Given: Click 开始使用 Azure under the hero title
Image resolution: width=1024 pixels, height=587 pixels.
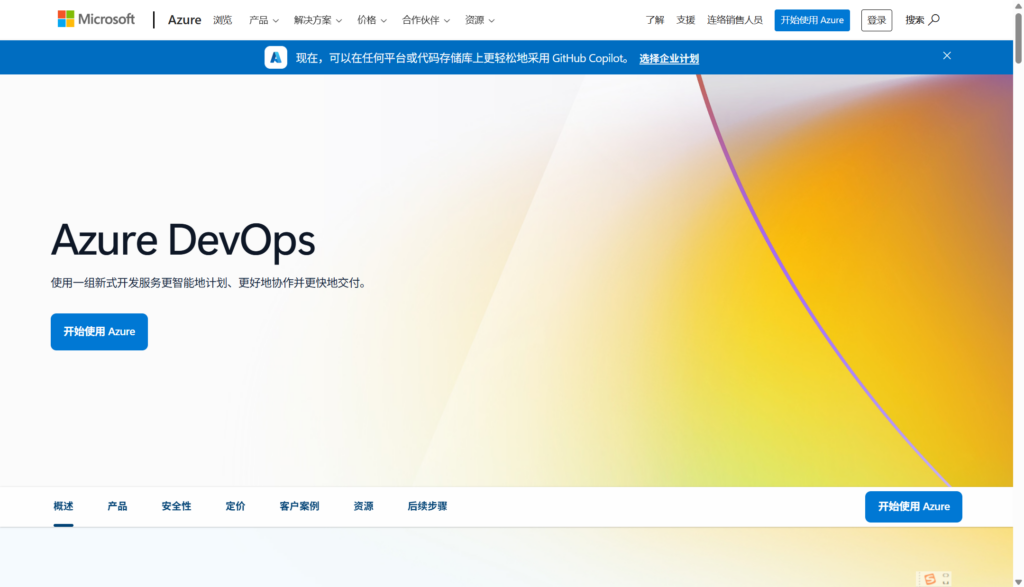Looking at the screenshot, I should point(99,332).
